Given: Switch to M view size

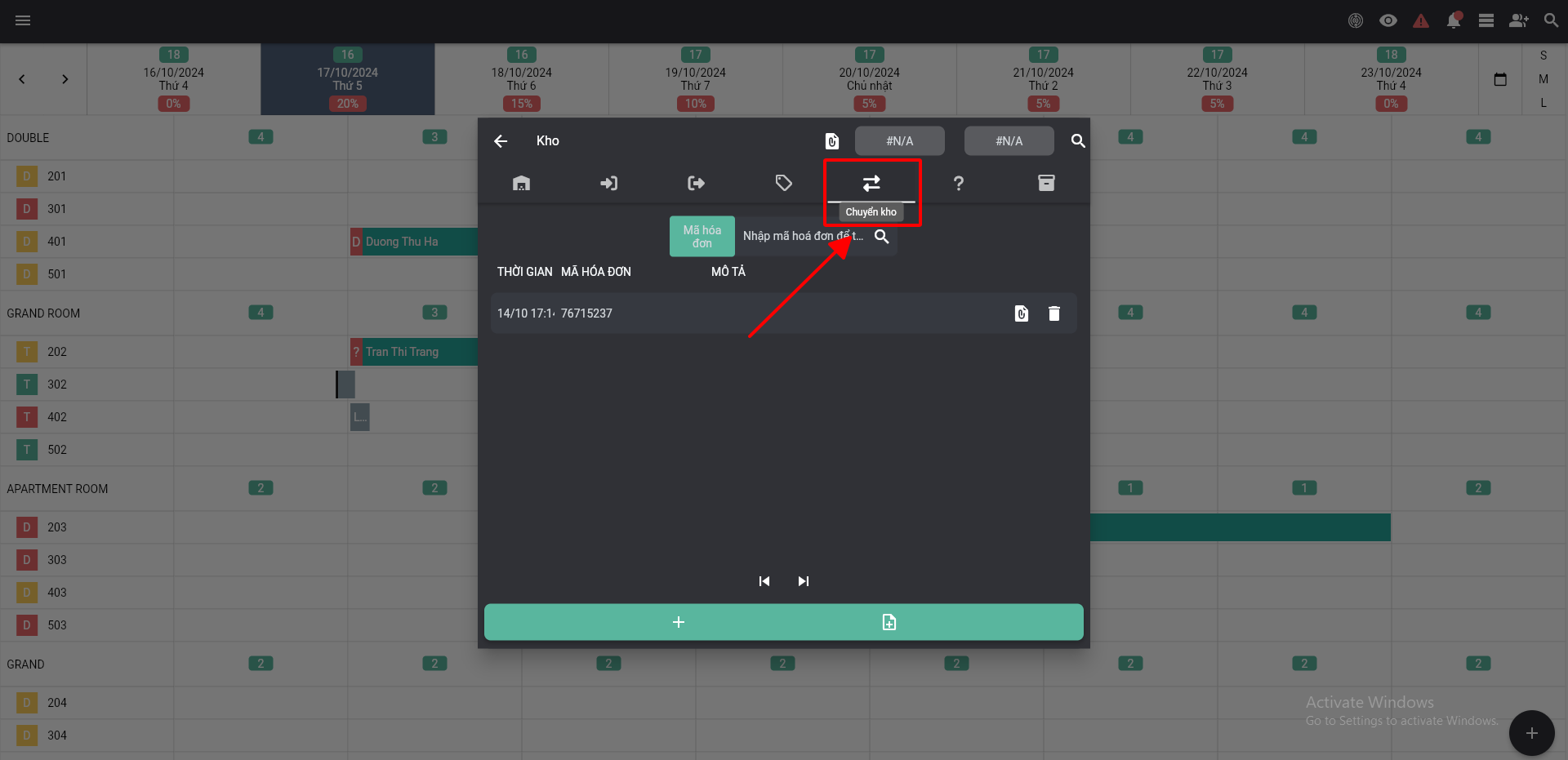Looking at the screenshot, I should click(x=1543, y=79).
